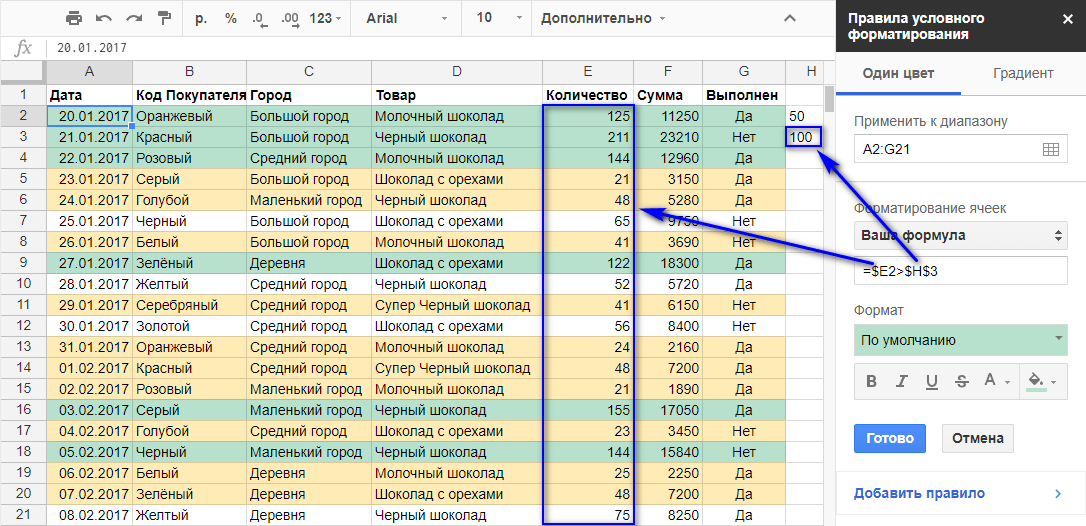Click the print icon in toolbar
Image resolution: width=1086 pixels, height=526 pixels.
pyautogui.click(x=74, y=19)
